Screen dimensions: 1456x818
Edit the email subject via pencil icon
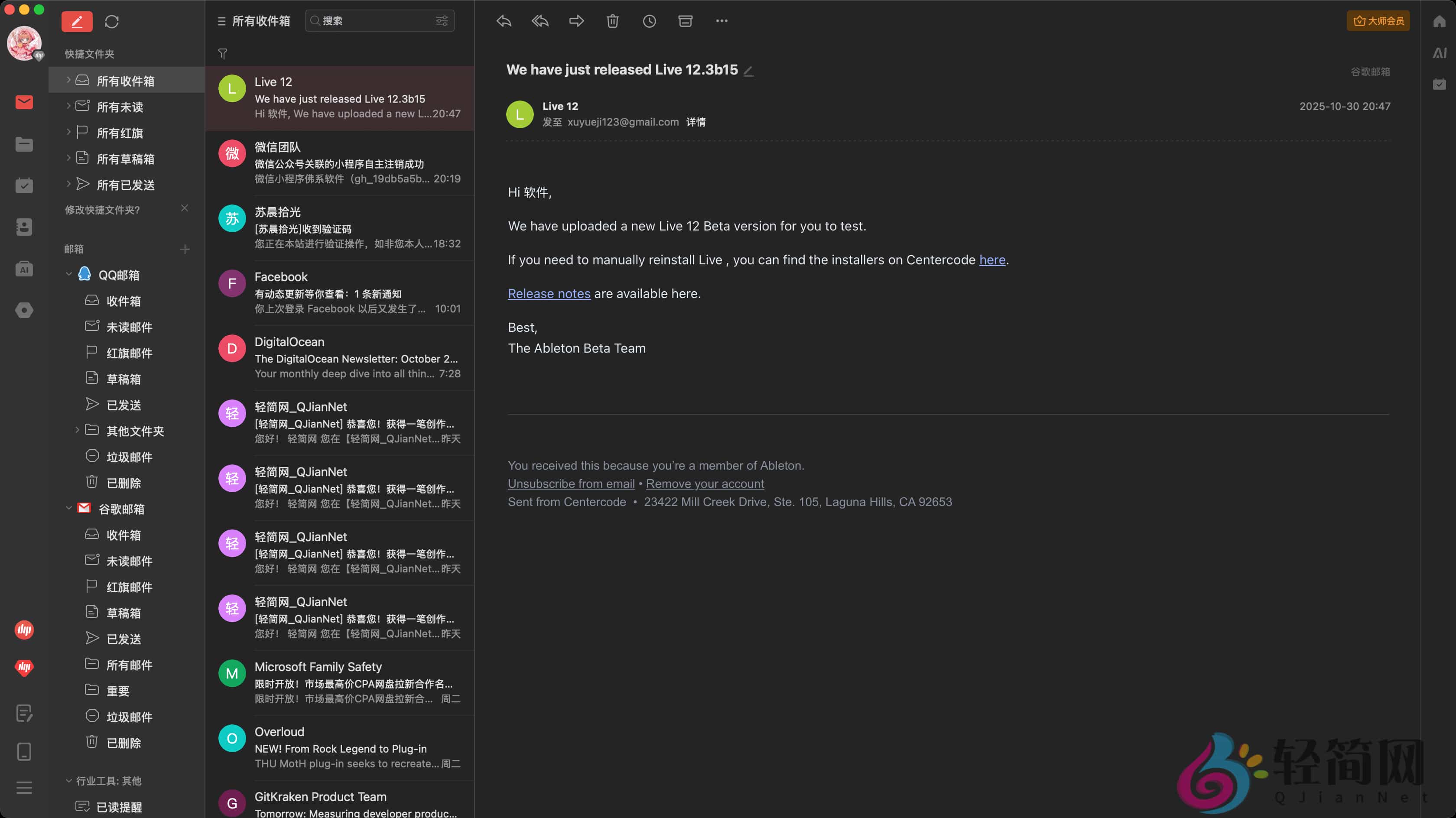pyautogui.click(x=748, y=71)
